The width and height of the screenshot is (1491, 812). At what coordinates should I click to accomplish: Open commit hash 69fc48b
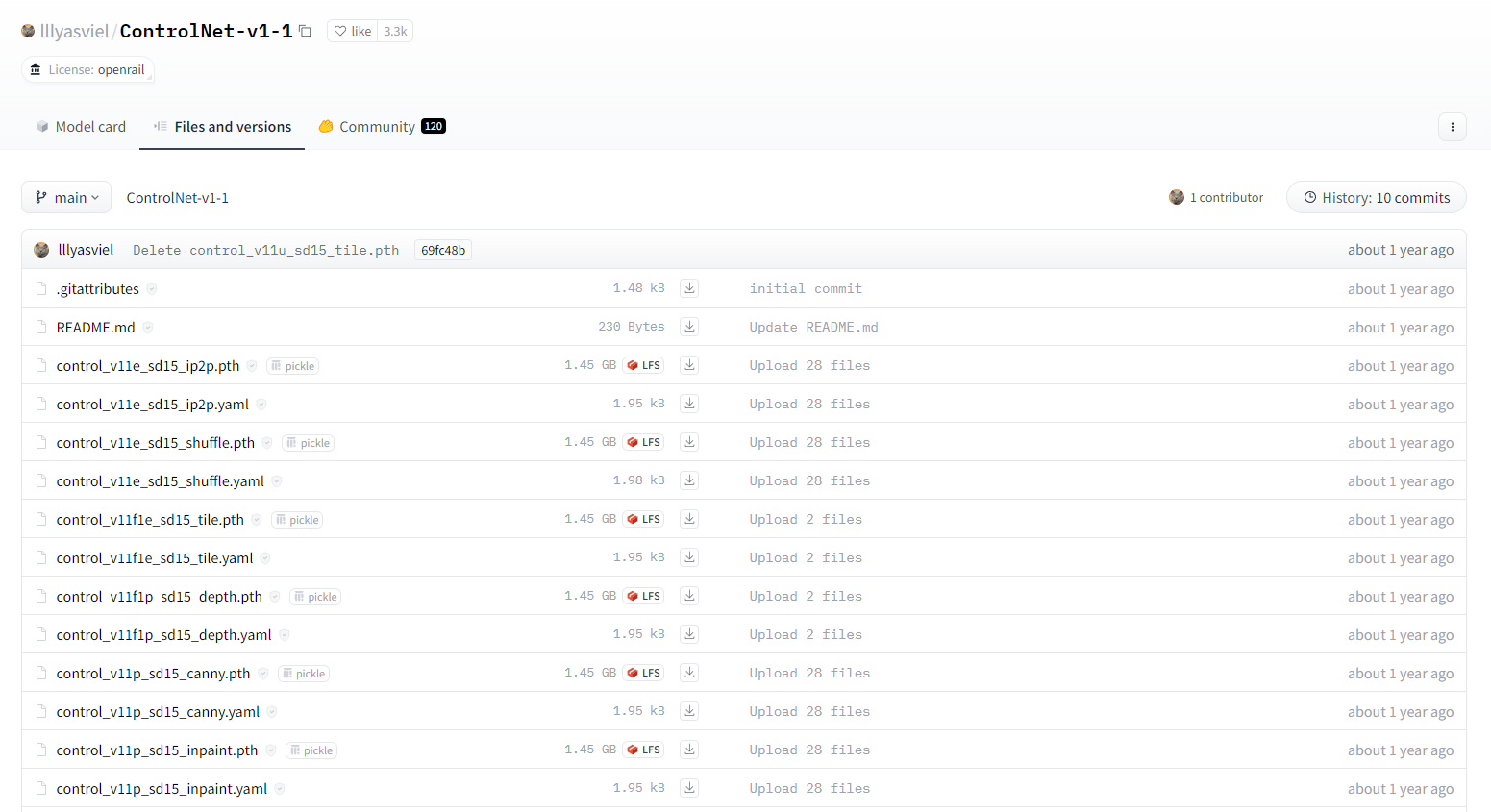[443, 250]
